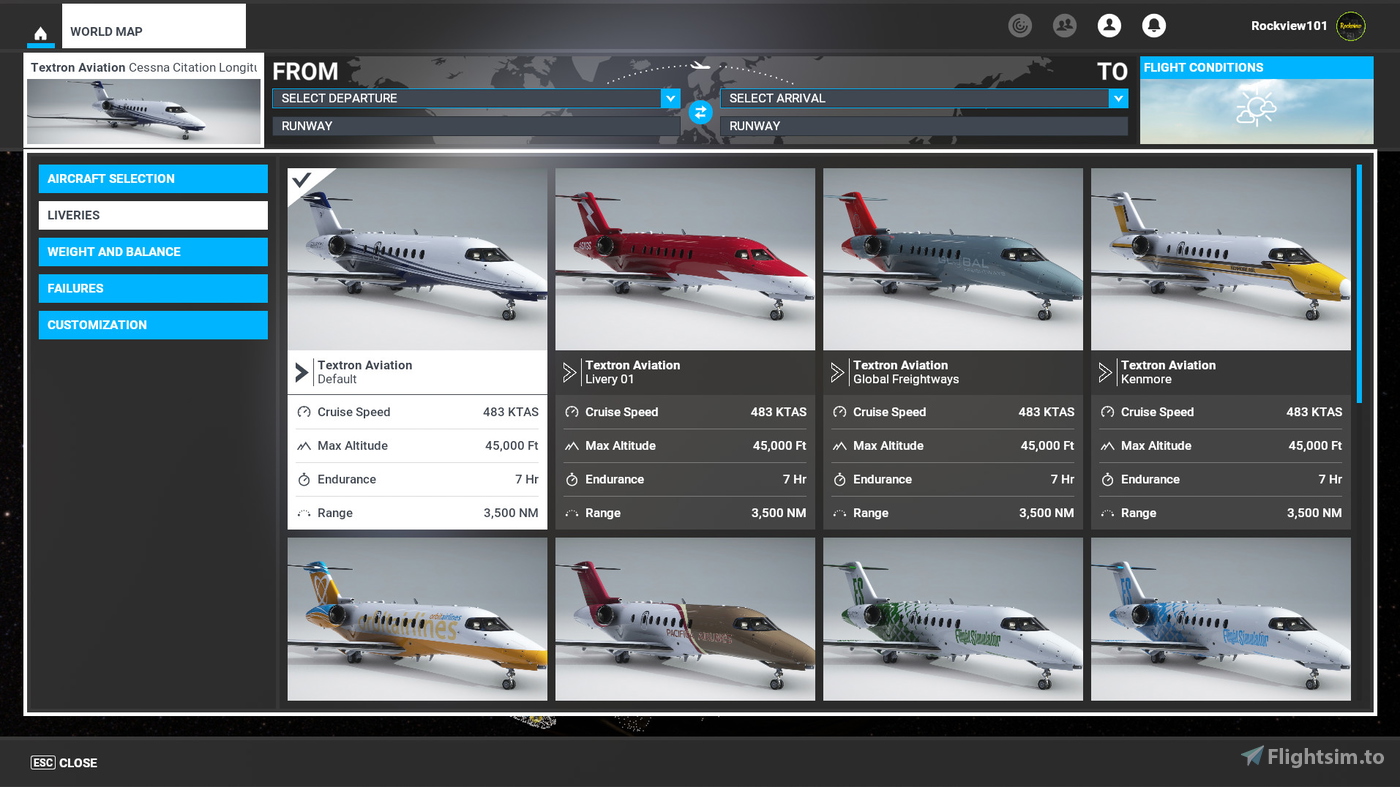Expand chevron next to Global Freightways livery
The height and width of the screenshot is (787, 1400).
pos(837,371)
